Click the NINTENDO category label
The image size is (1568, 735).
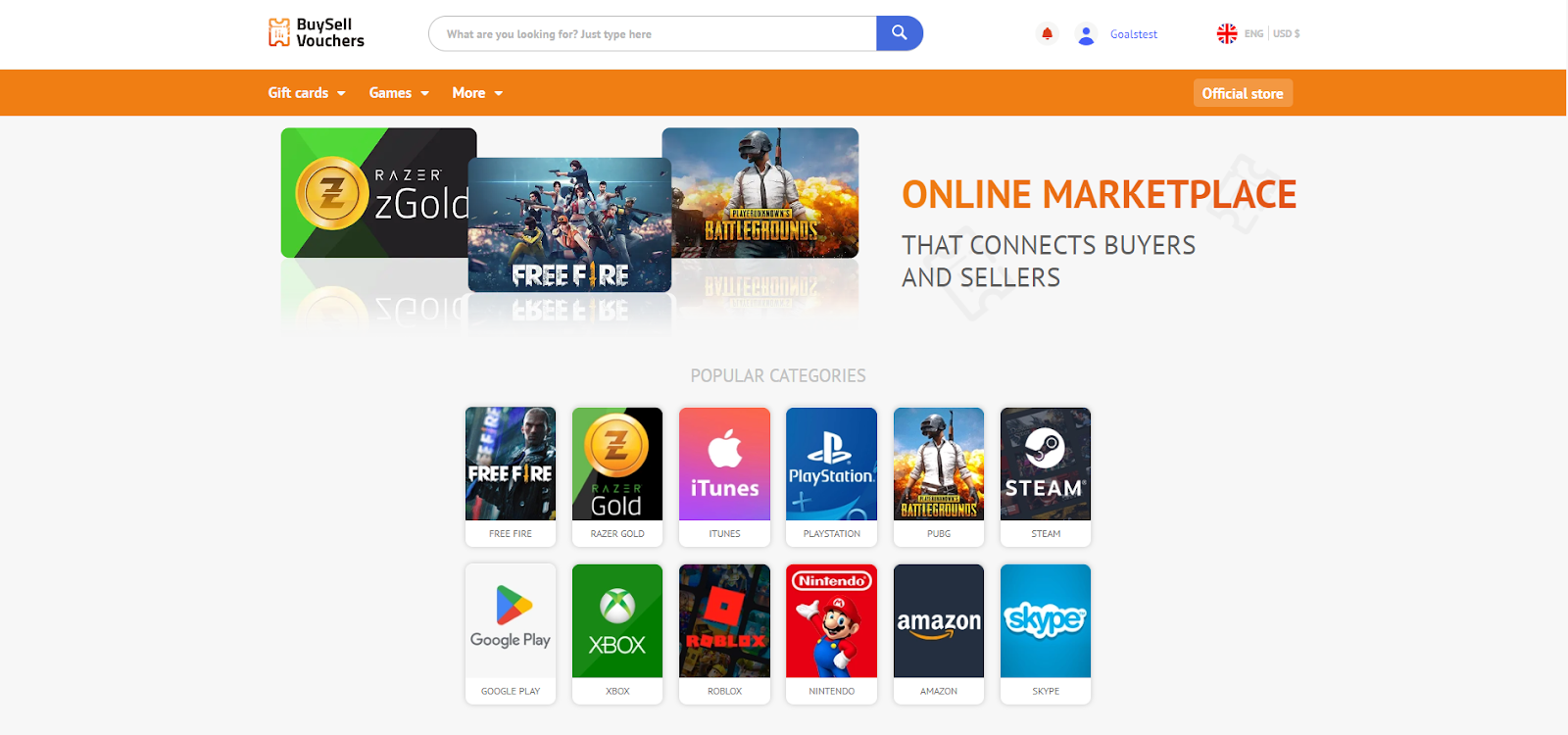831,691
